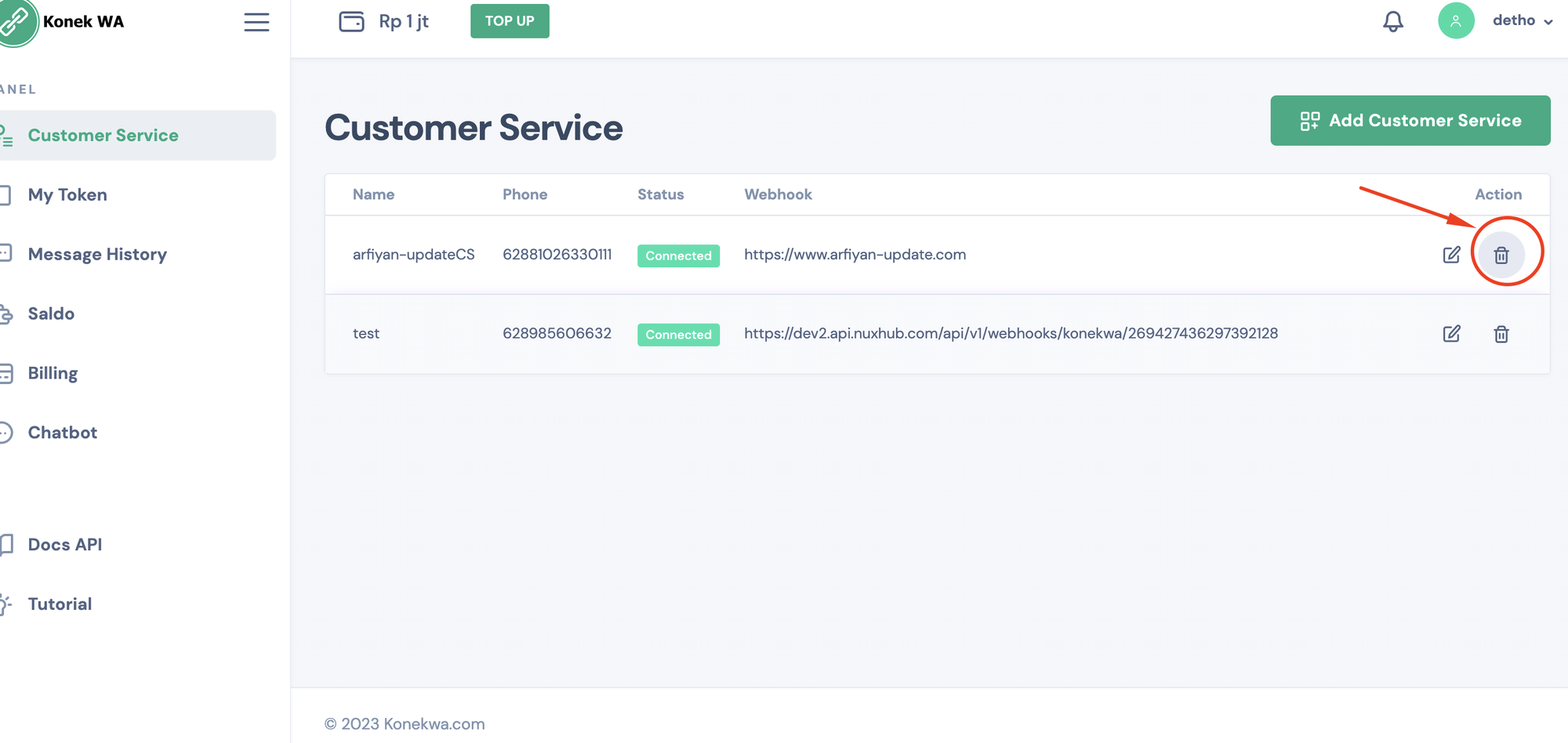Click the wallet balance icon
This screenshot has height=743, width=1568.
pos(351,21)
